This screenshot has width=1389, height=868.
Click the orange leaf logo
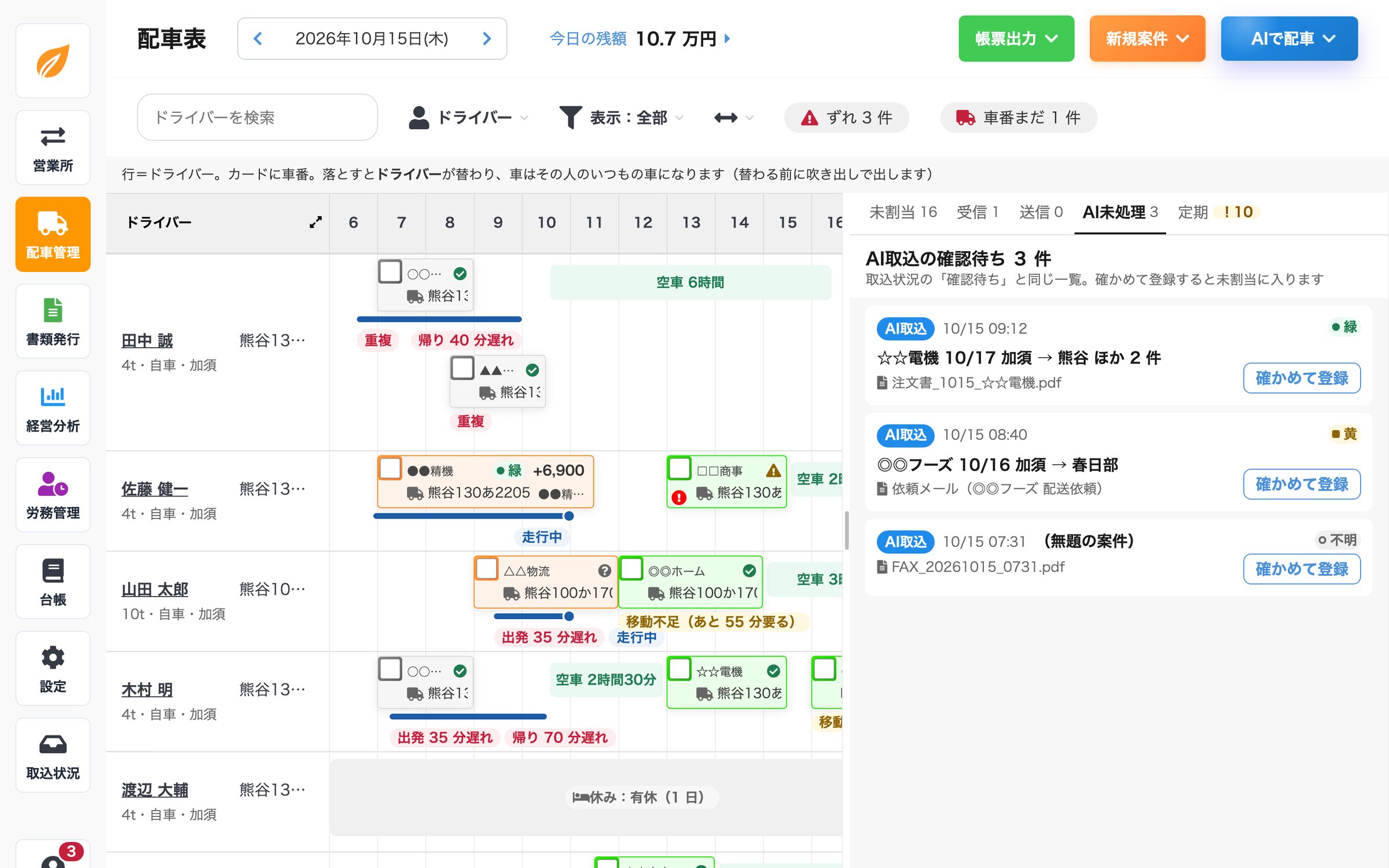click(x=53, y=61)
